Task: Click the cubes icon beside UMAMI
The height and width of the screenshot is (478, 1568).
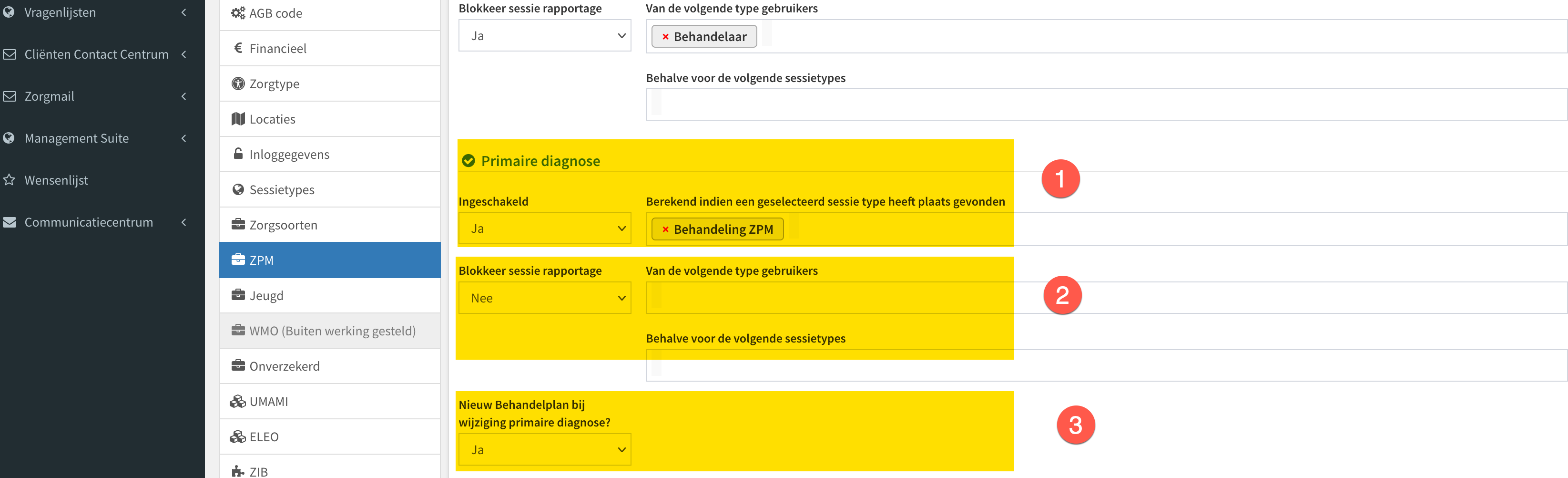Action: click(238, 401)
